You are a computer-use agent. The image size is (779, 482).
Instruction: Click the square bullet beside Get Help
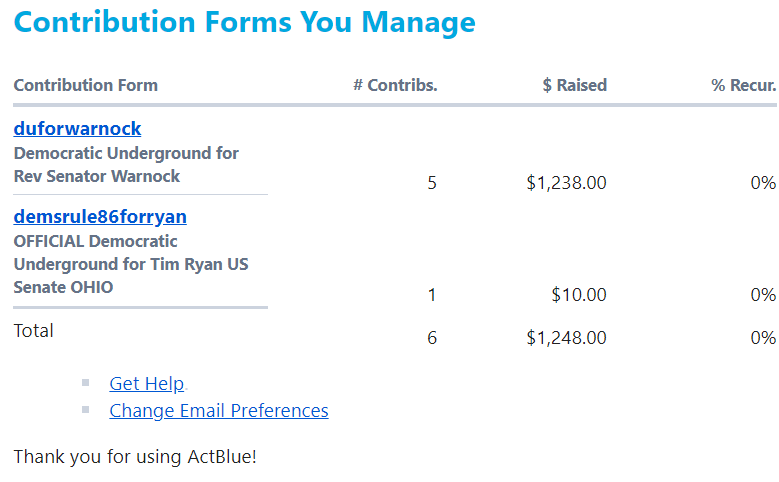86,382
